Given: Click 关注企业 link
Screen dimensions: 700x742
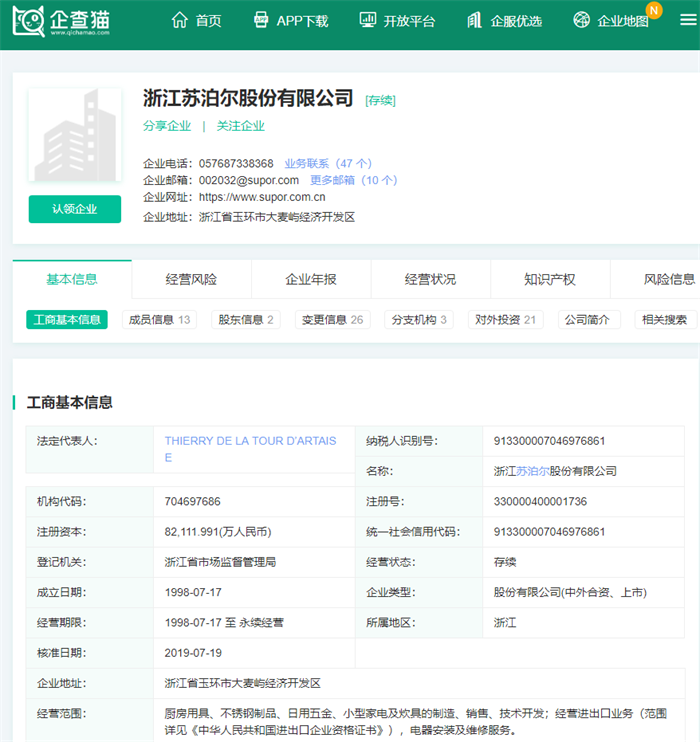Looking at the screenshot, I should coord(240,126).
